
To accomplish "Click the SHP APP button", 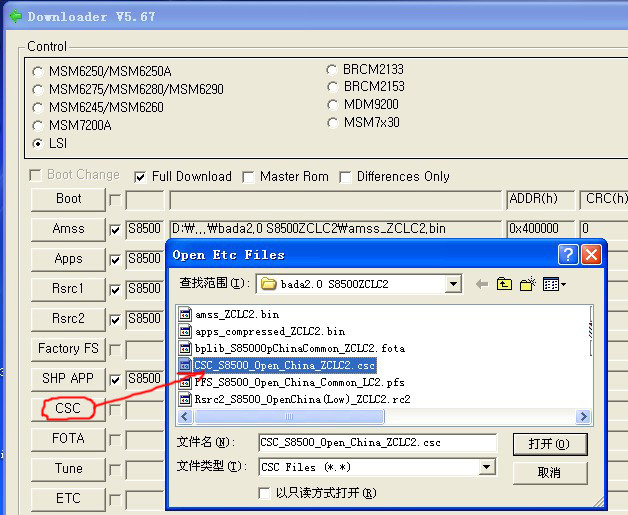I will (68, 379).
